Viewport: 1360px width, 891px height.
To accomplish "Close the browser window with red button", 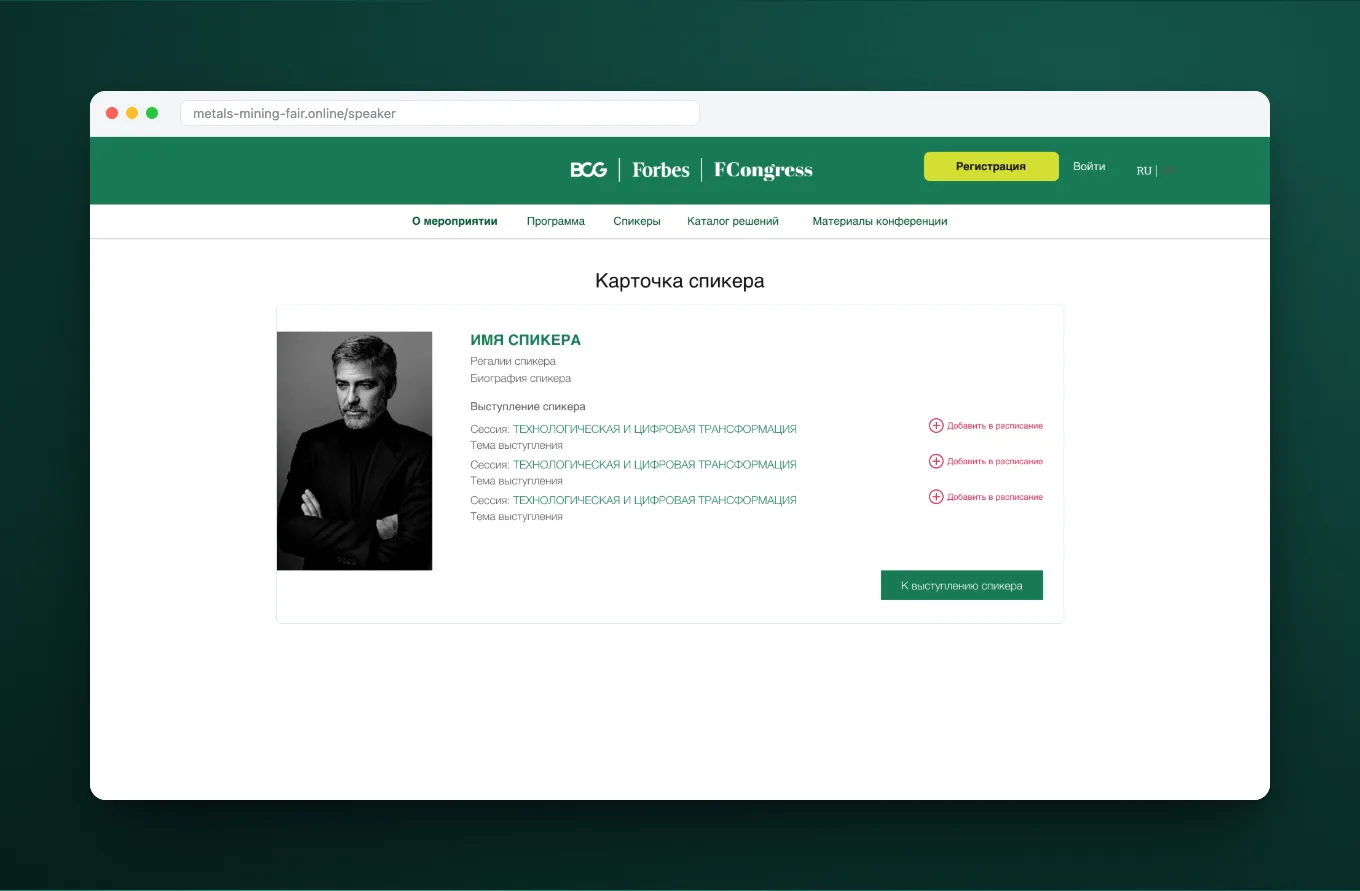I will 112,113.
